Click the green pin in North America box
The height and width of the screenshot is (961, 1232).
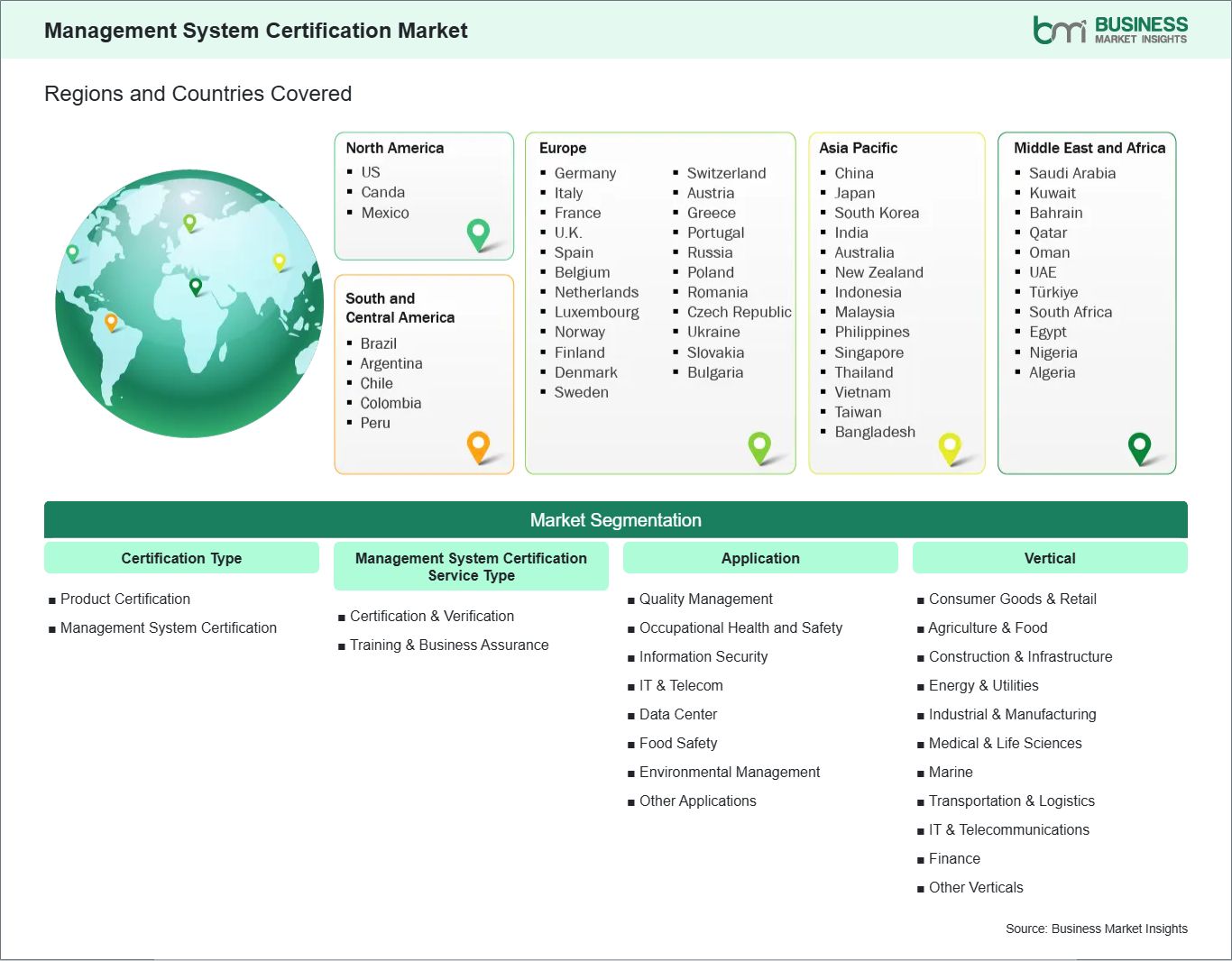pos(478,233)
